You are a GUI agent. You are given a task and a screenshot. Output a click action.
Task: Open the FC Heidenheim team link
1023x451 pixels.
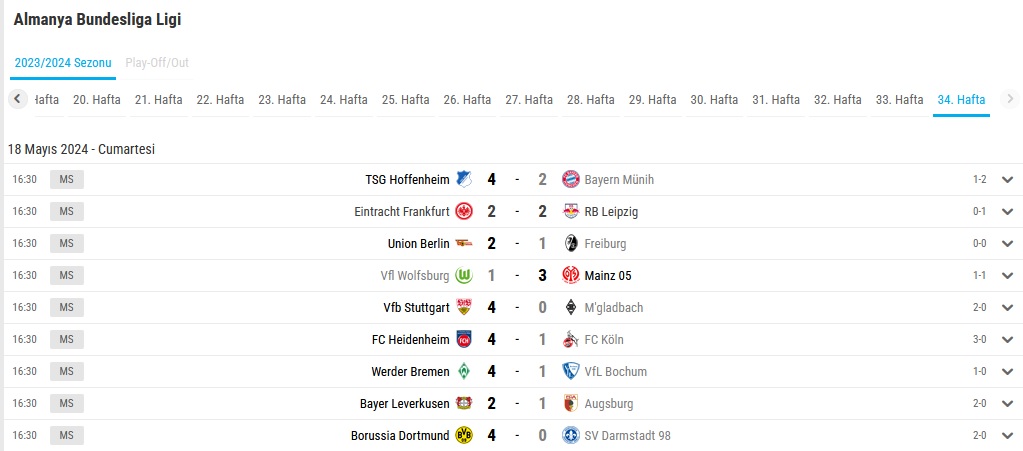coord(410,339)
